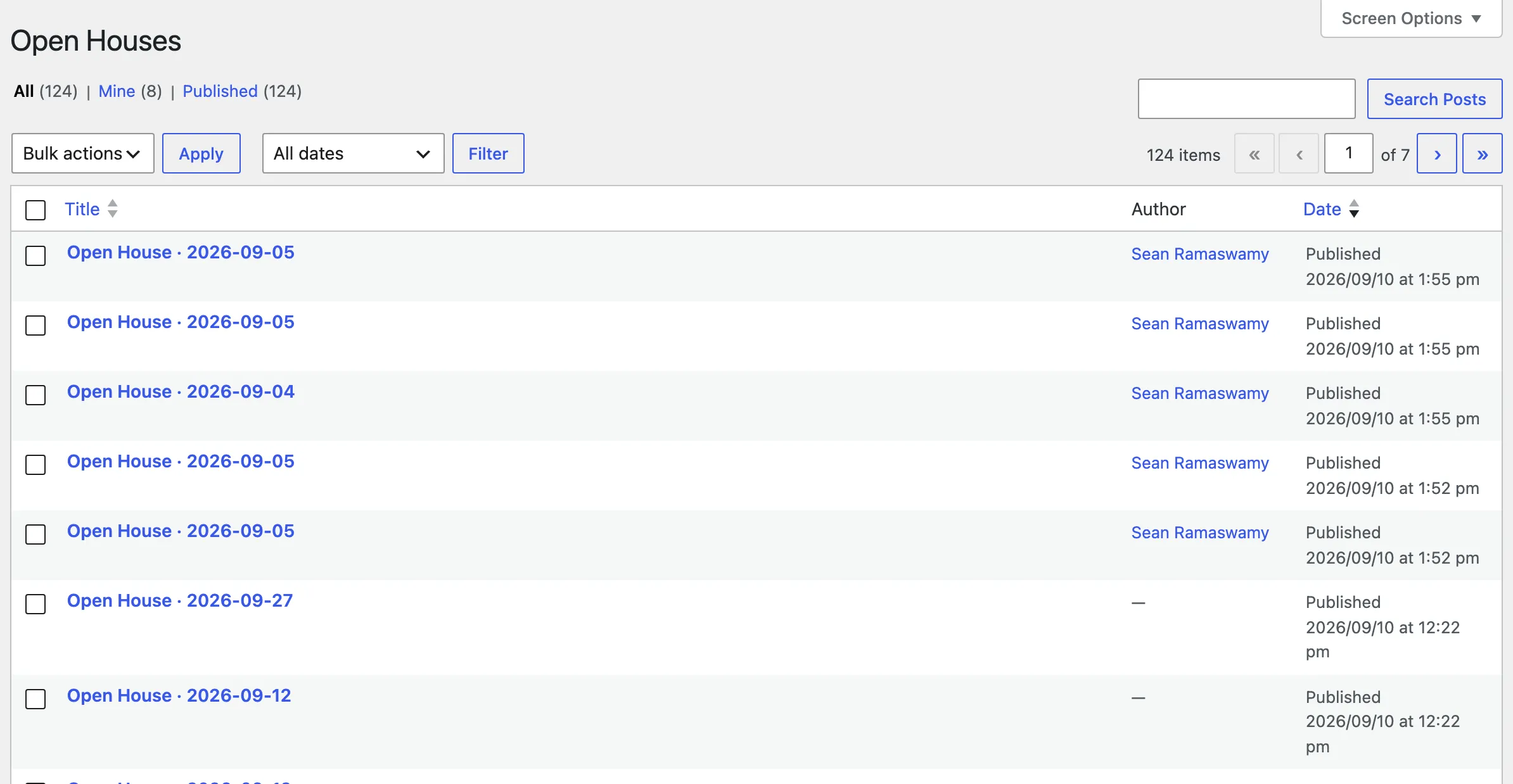Open the Bulk actions dropdown
Image resolution: width=1513 pixels, height=784 pixels.
pos(82,153)
